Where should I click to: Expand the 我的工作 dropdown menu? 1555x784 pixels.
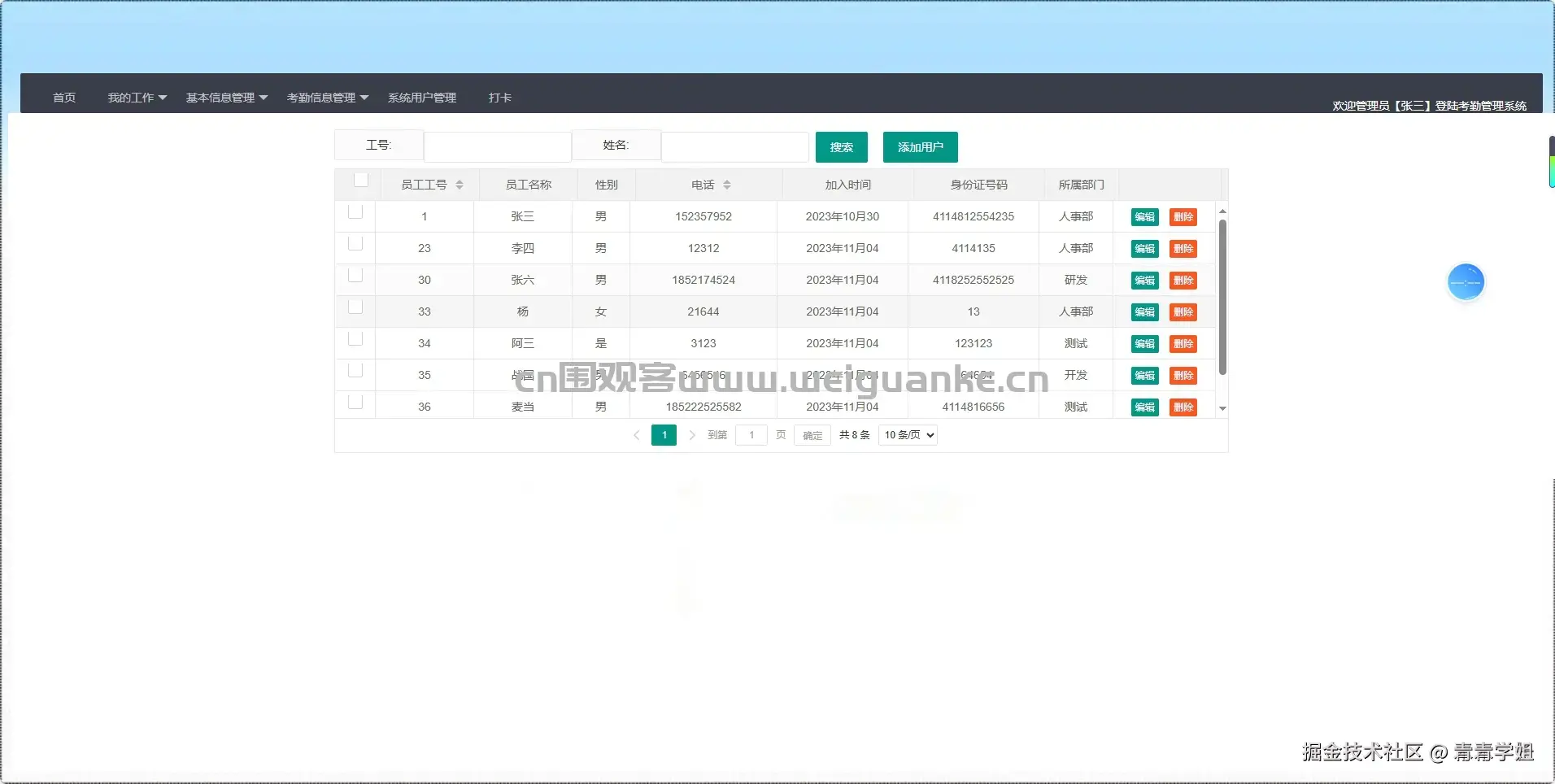click(137, 98)
